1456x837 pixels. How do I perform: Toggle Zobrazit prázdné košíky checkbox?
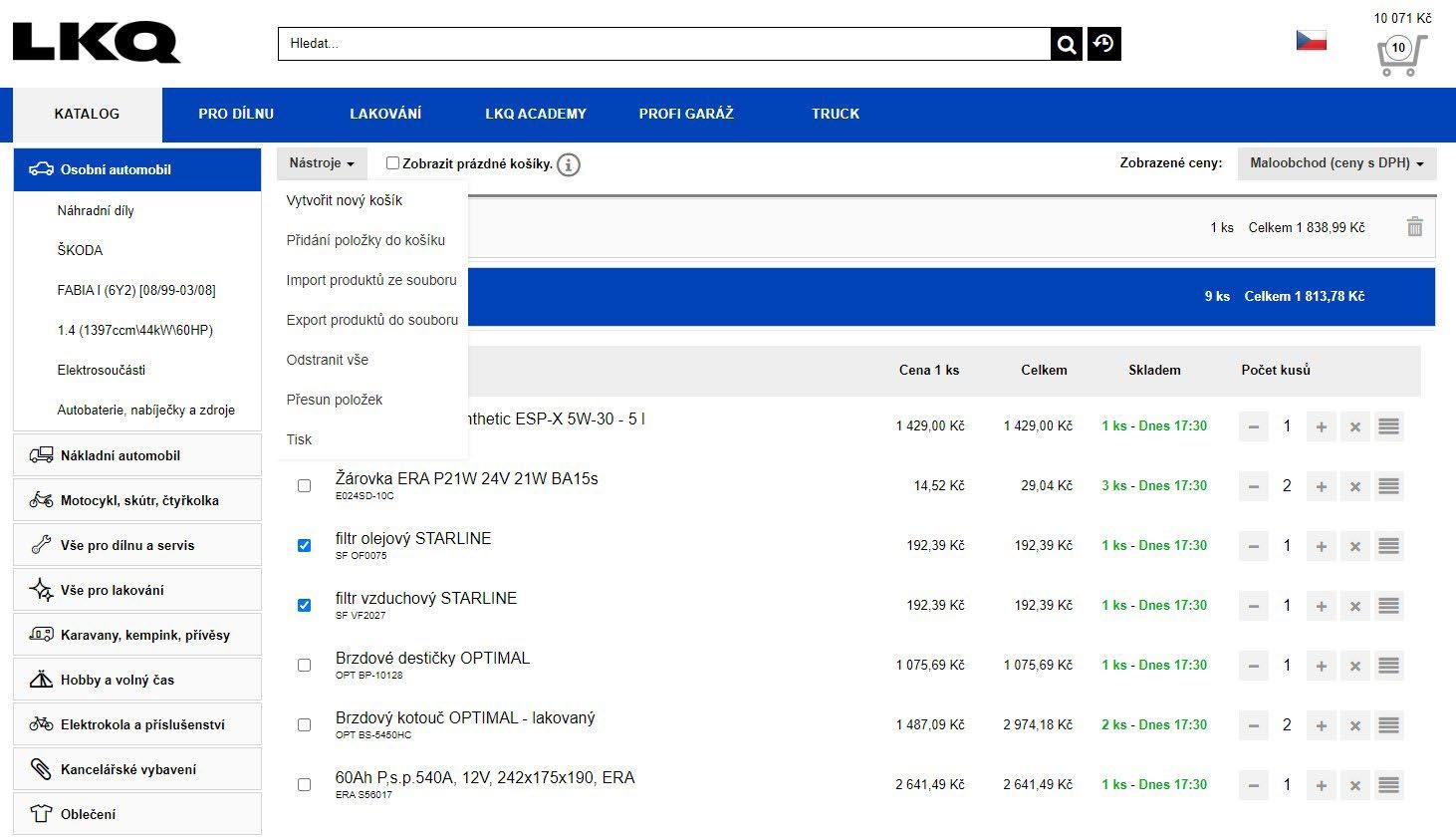392,163
